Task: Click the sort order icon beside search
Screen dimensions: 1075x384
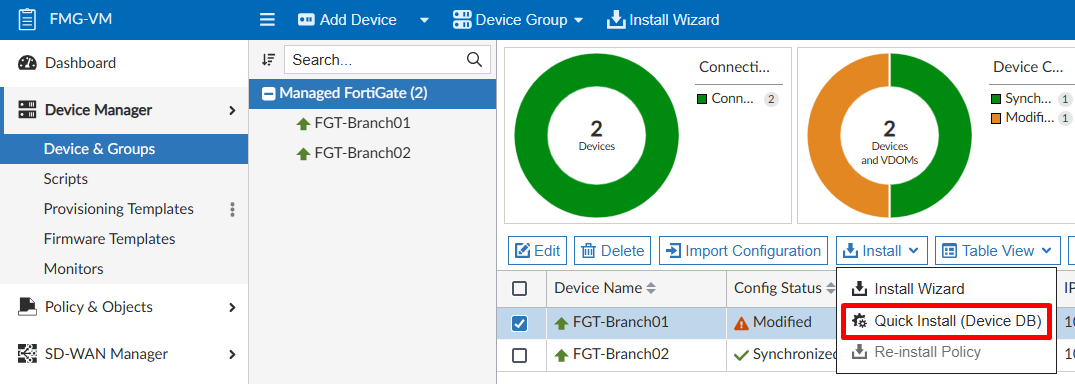Action: point(268,60)
